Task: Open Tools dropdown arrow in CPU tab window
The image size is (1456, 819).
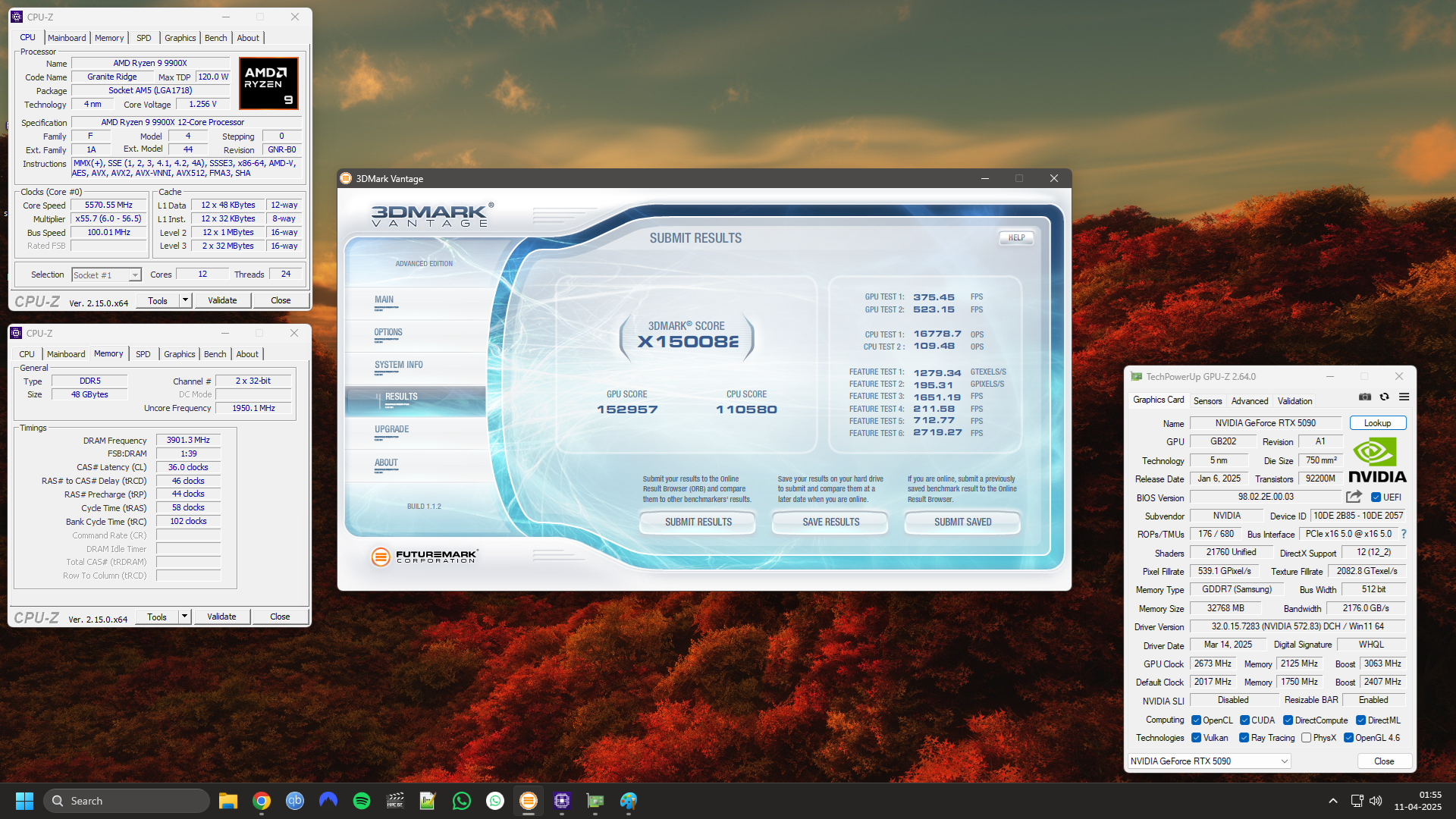Action: [x=184, y=300]
